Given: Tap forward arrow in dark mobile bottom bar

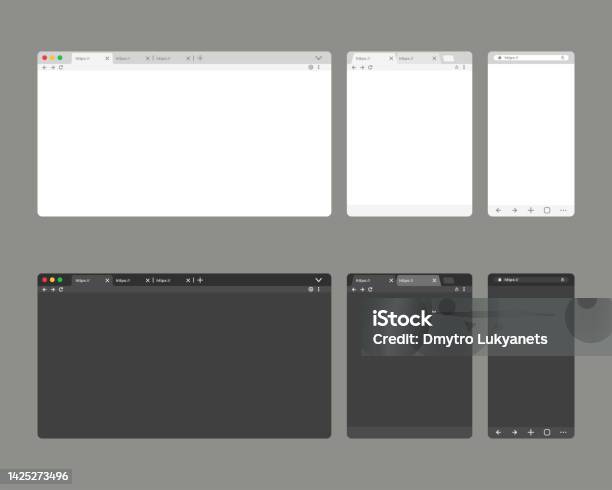Looking at the screenshot, I should [515, 433].
